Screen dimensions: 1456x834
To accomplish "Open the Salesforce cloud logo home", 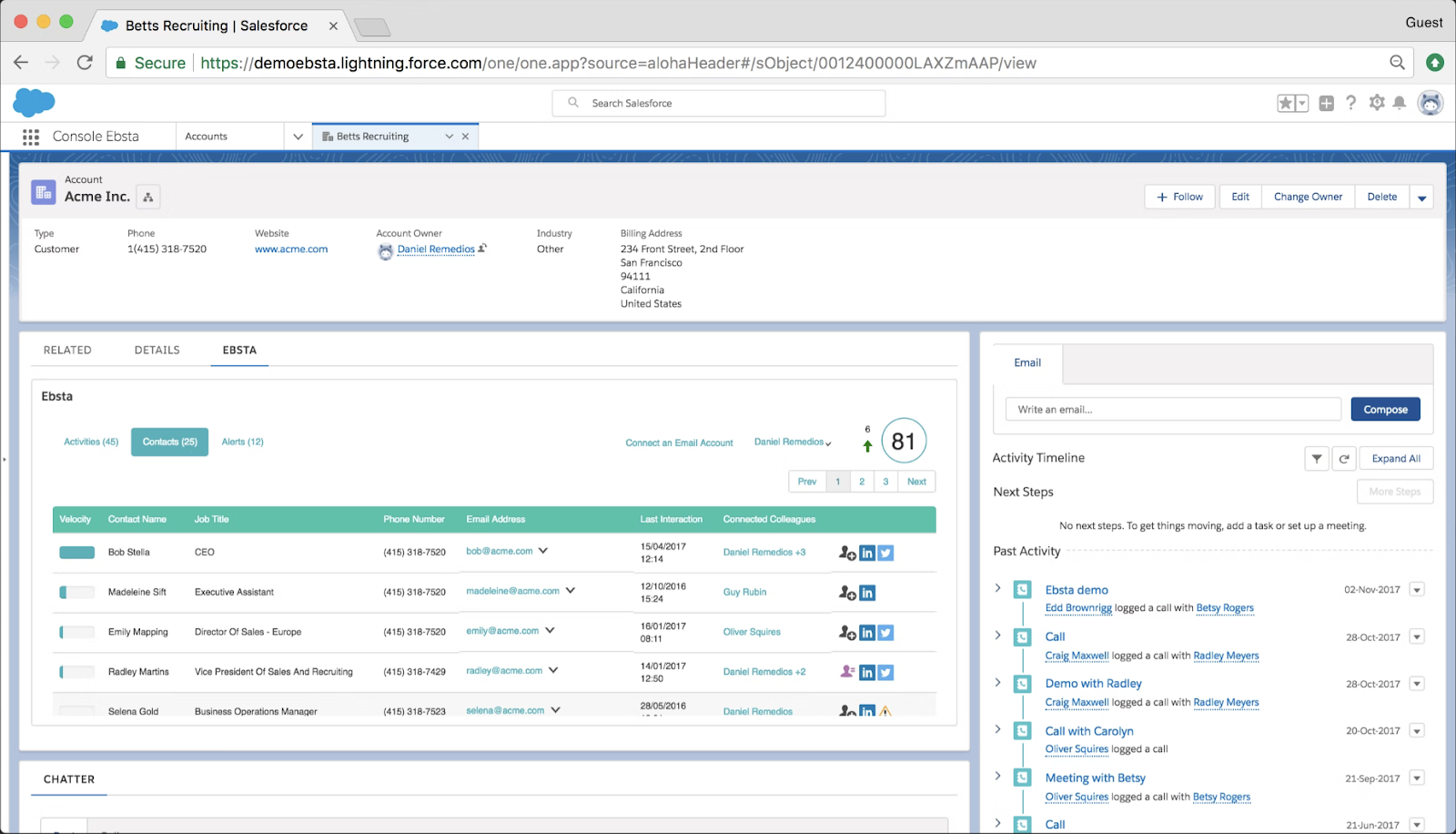I will 35,102.
